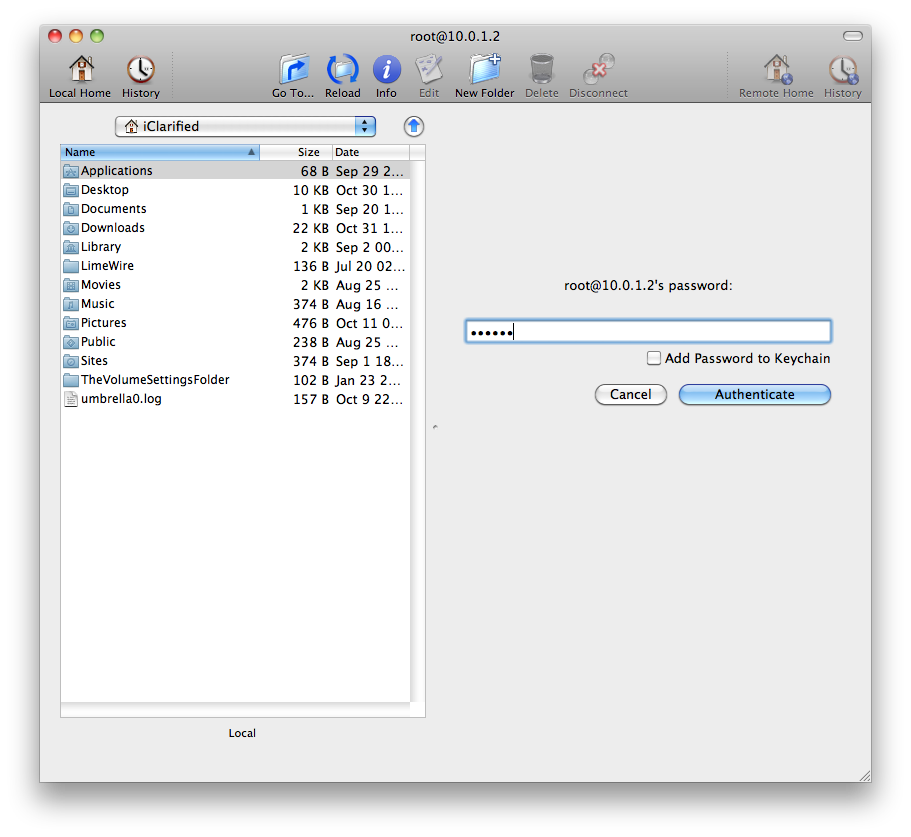Sort files by Size column header
Image resolution: width=911 pixels, height=837 pixels.
point(297,152)
